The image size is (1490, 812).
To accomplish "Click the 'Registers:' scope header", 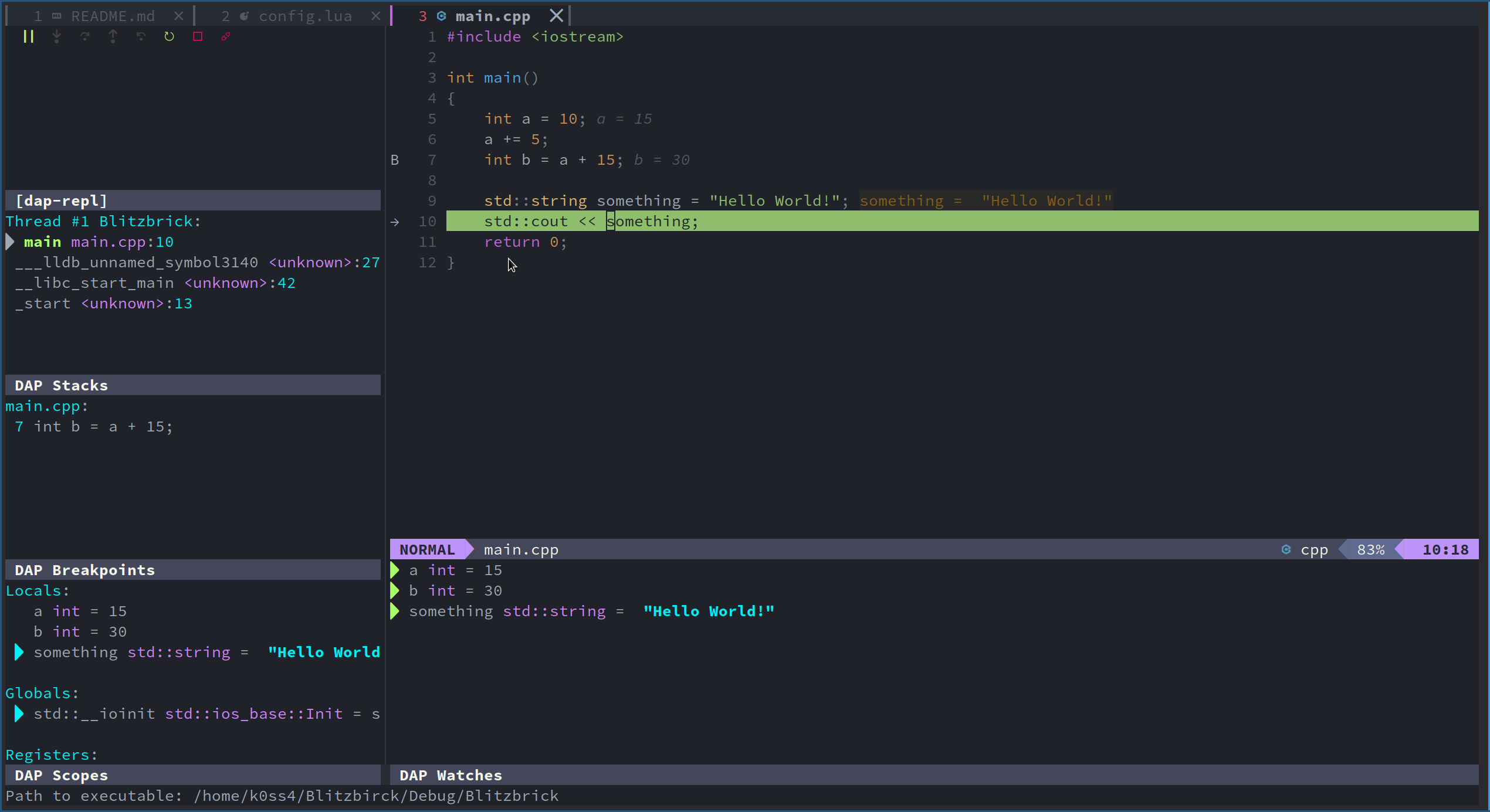I will tap(52, 755).
